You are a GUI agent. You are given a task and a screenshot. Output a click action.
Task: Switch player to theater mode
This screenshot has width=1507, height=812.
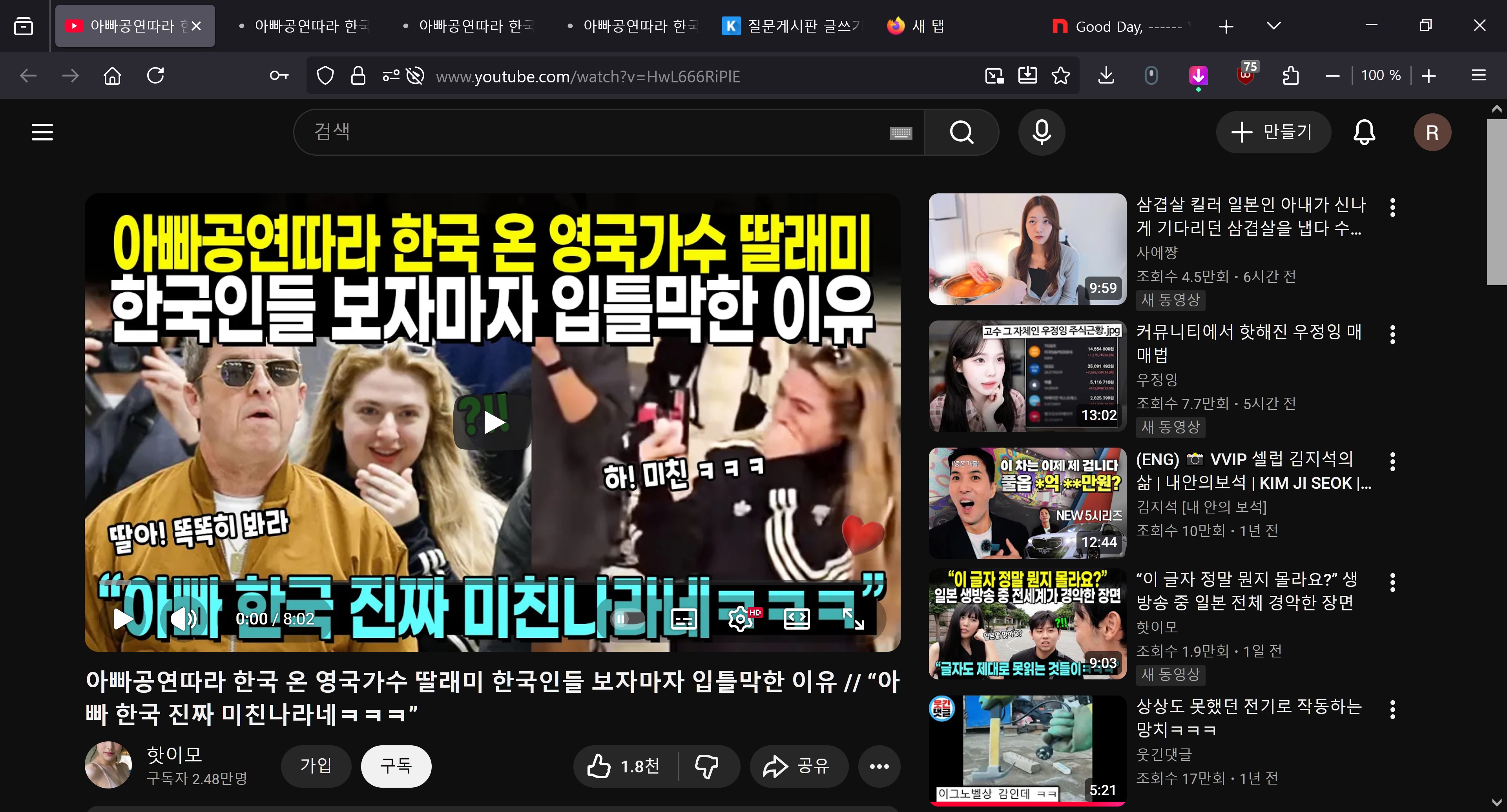click(796, 619)
